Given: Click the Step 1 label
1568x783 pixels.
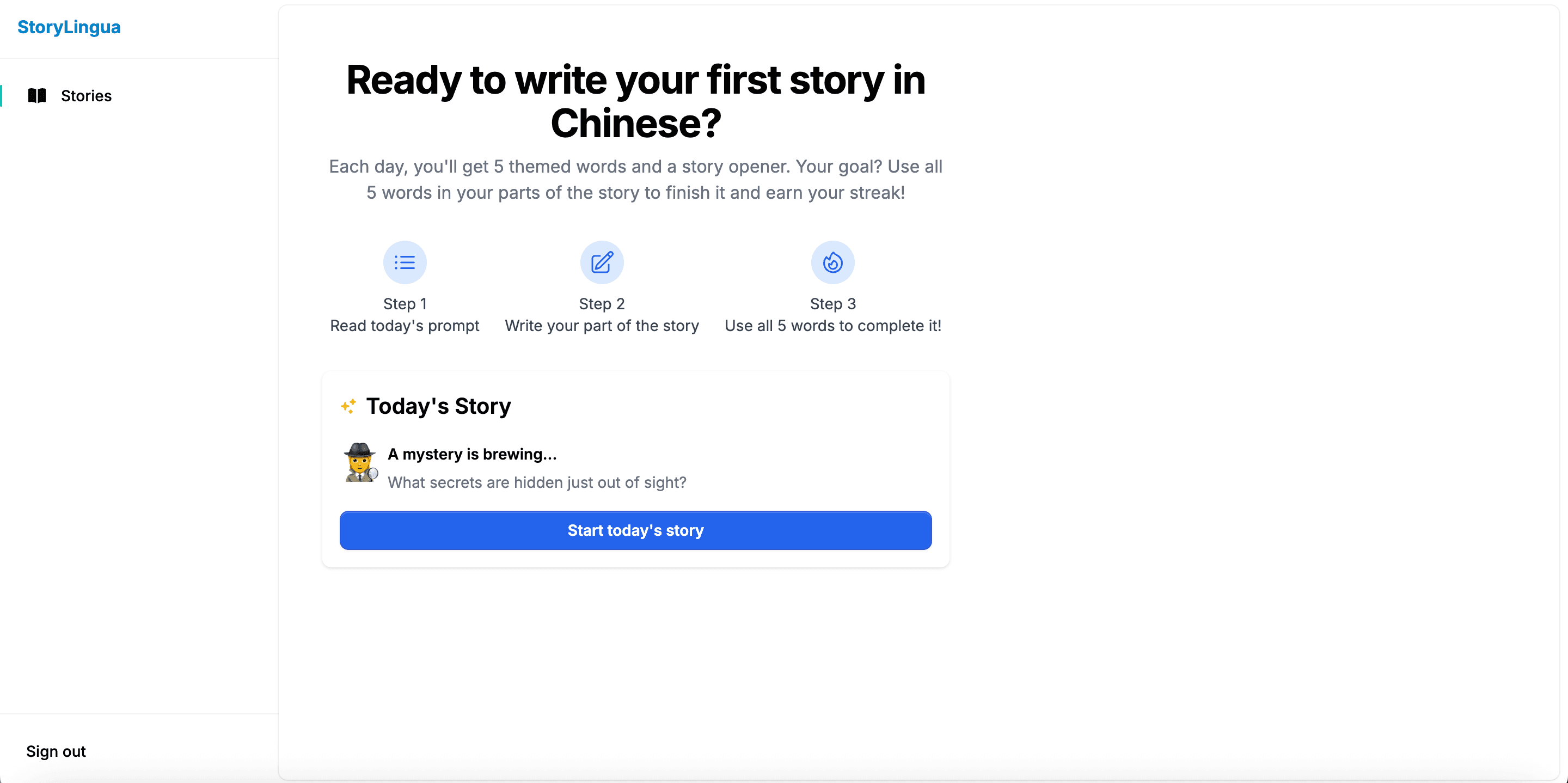Looking at the screenshot, I should pyautogui.click(x=405, y=304).
